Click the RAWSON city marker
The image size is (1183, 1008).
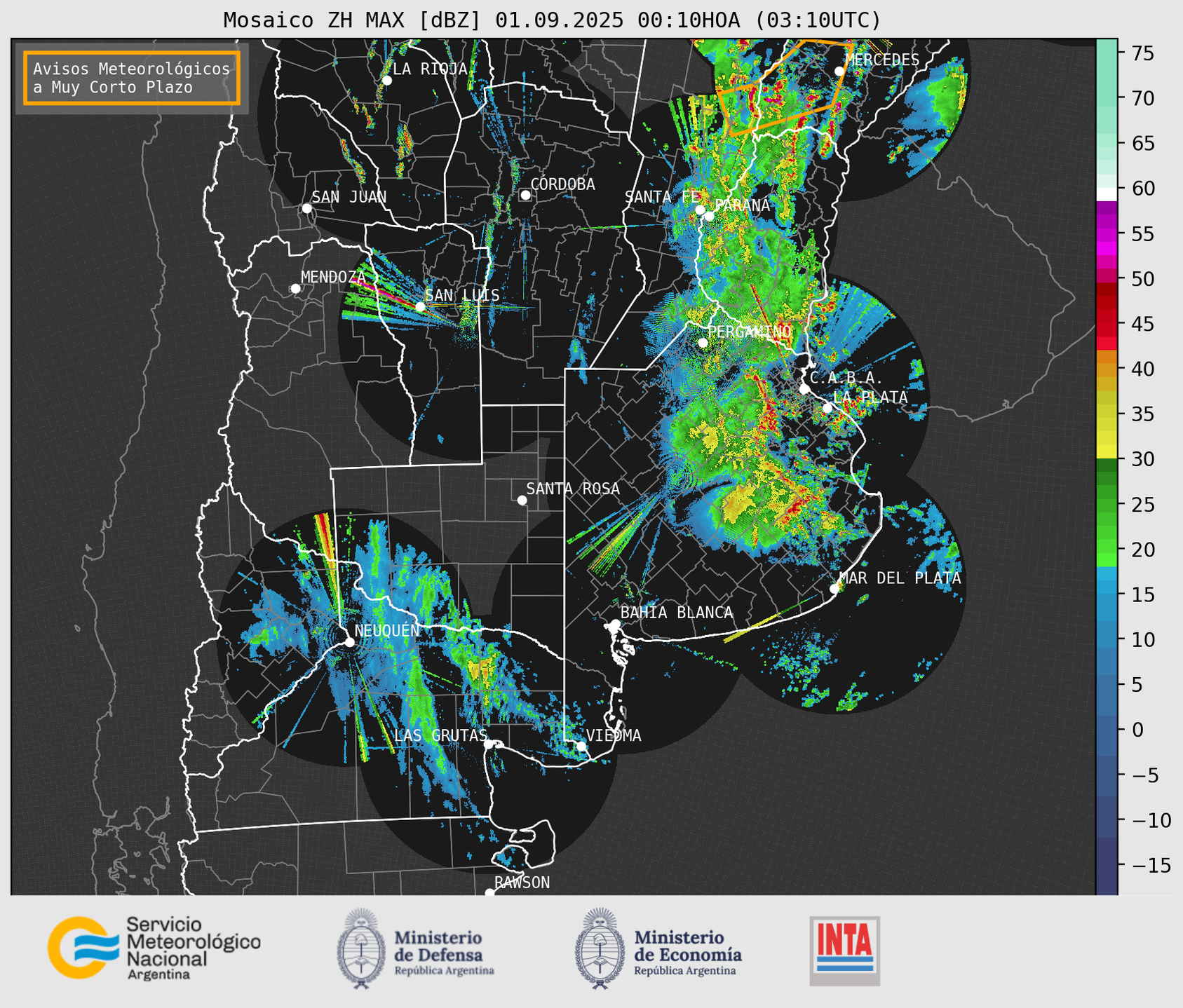[489, 892]
